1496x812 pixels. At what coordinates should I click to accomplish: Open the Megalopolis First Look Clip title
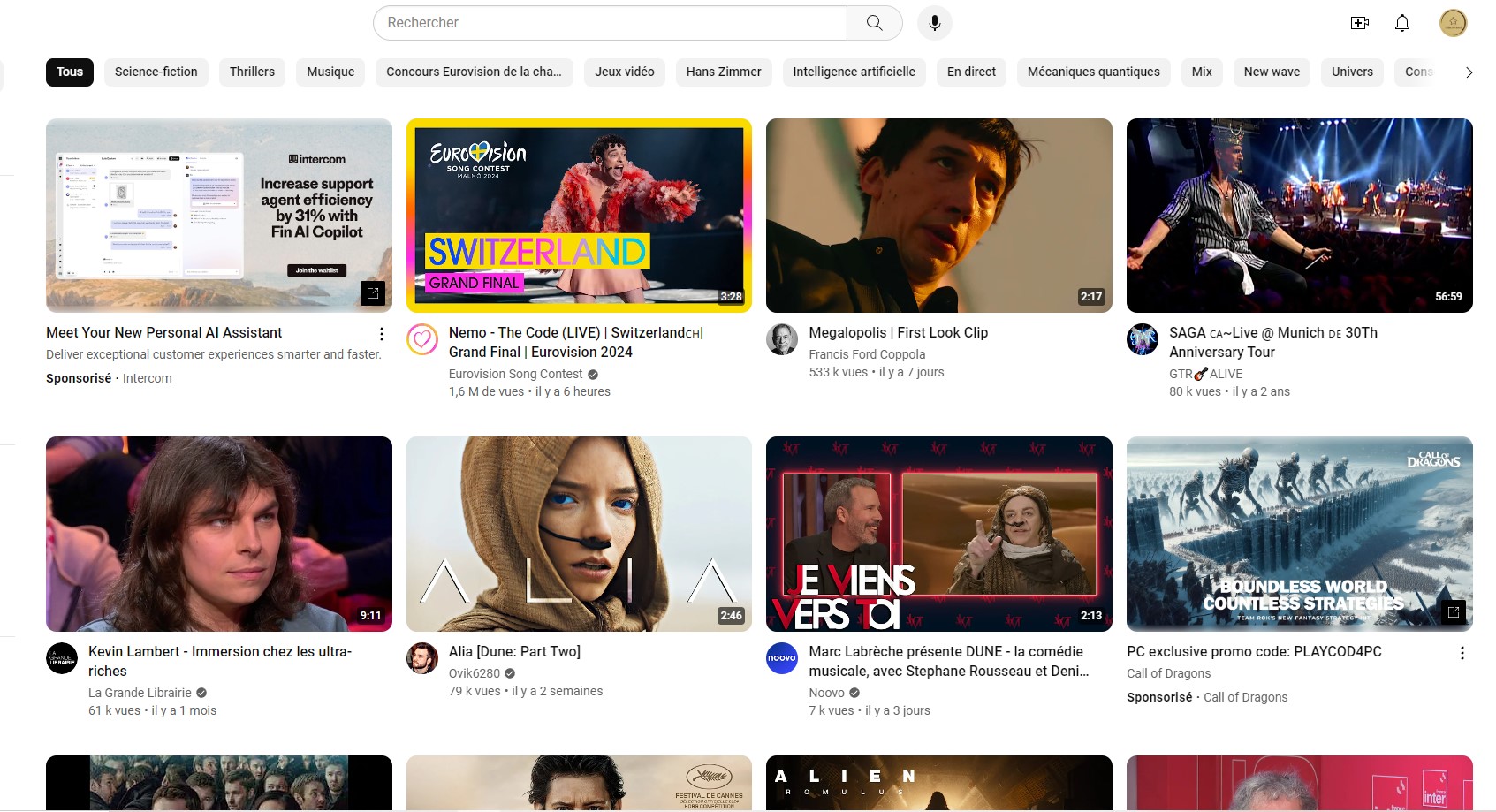(x=898, y=333)
